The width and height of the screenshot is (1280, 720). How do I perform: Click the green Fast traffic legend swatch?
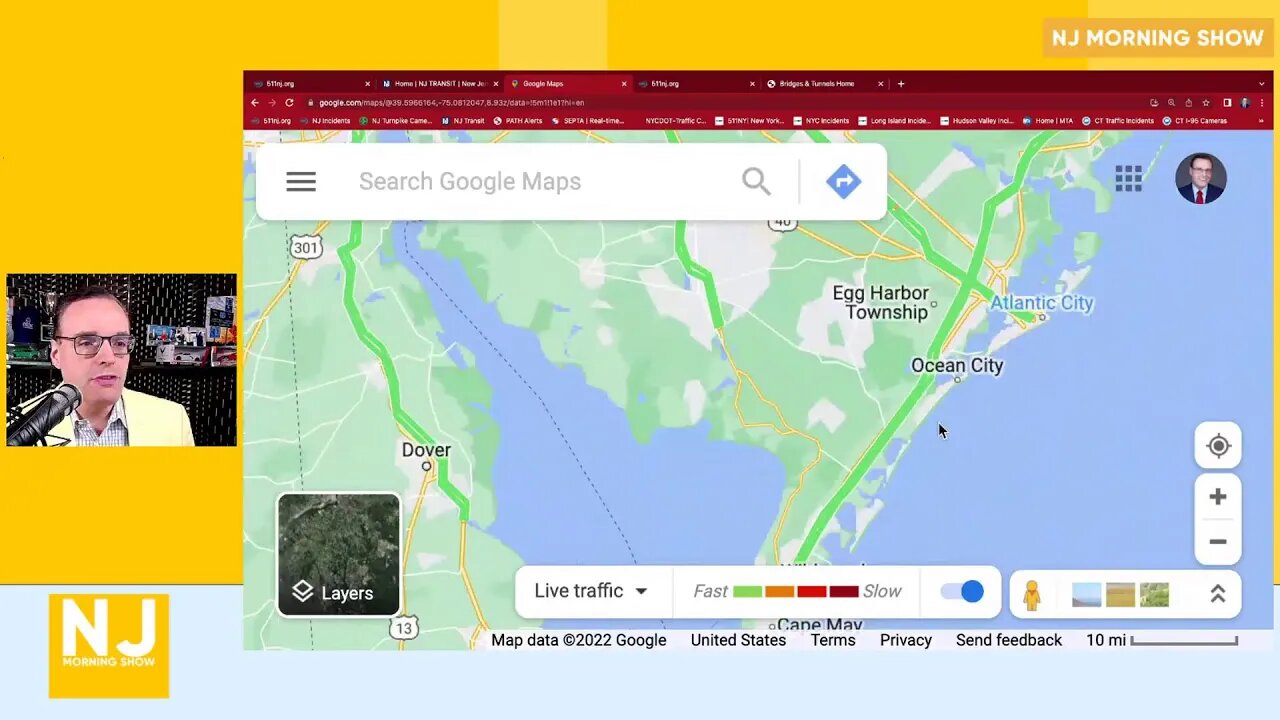point(747,592)
